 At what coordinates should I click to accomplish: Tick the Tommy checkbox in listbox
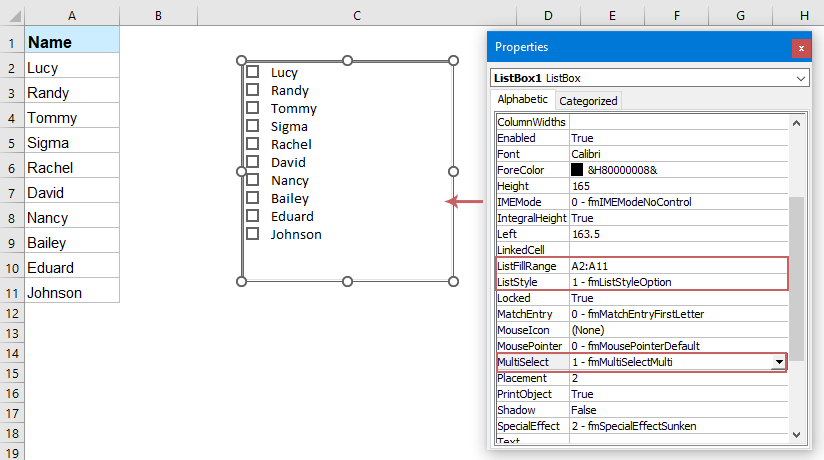coord(253,108)
